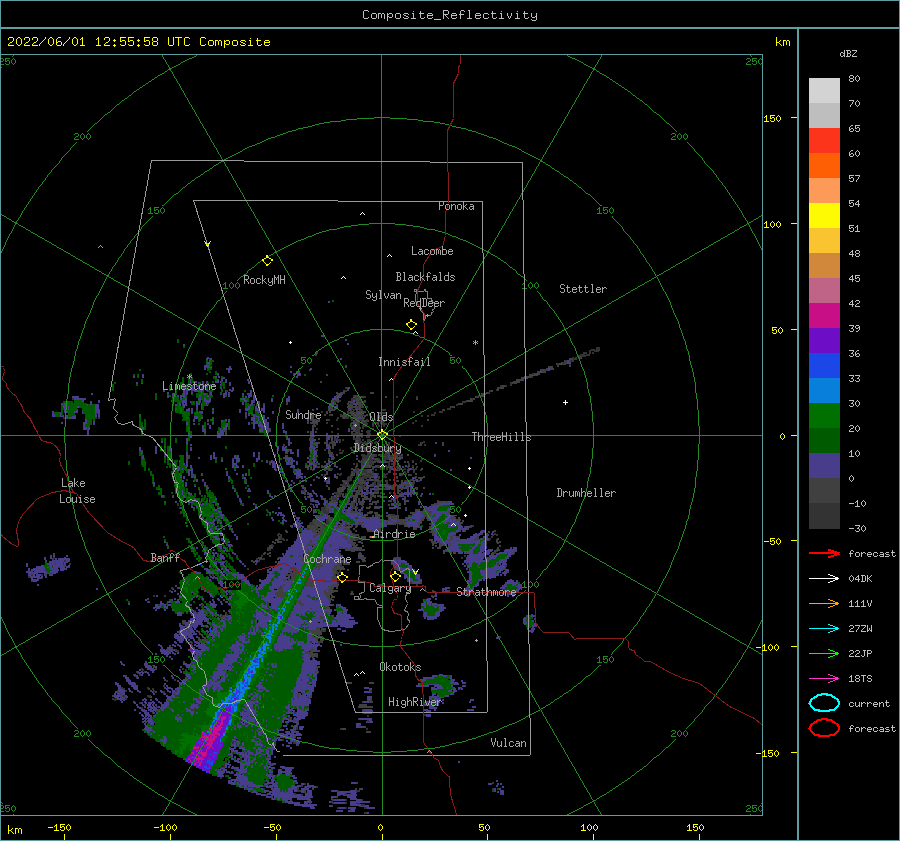Select the cyan 27ZW arrow legend icon
Image resolution: width=900 pixels, height=841 pixels.
(824, 629)
